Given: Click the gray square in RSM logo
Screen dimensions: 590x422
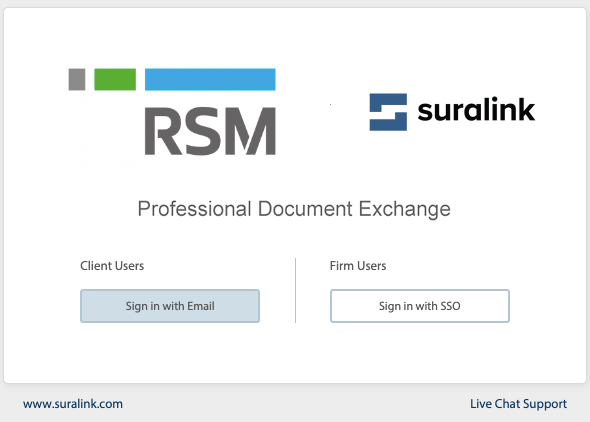Looking at the screenshot, I should pos(77,79).
